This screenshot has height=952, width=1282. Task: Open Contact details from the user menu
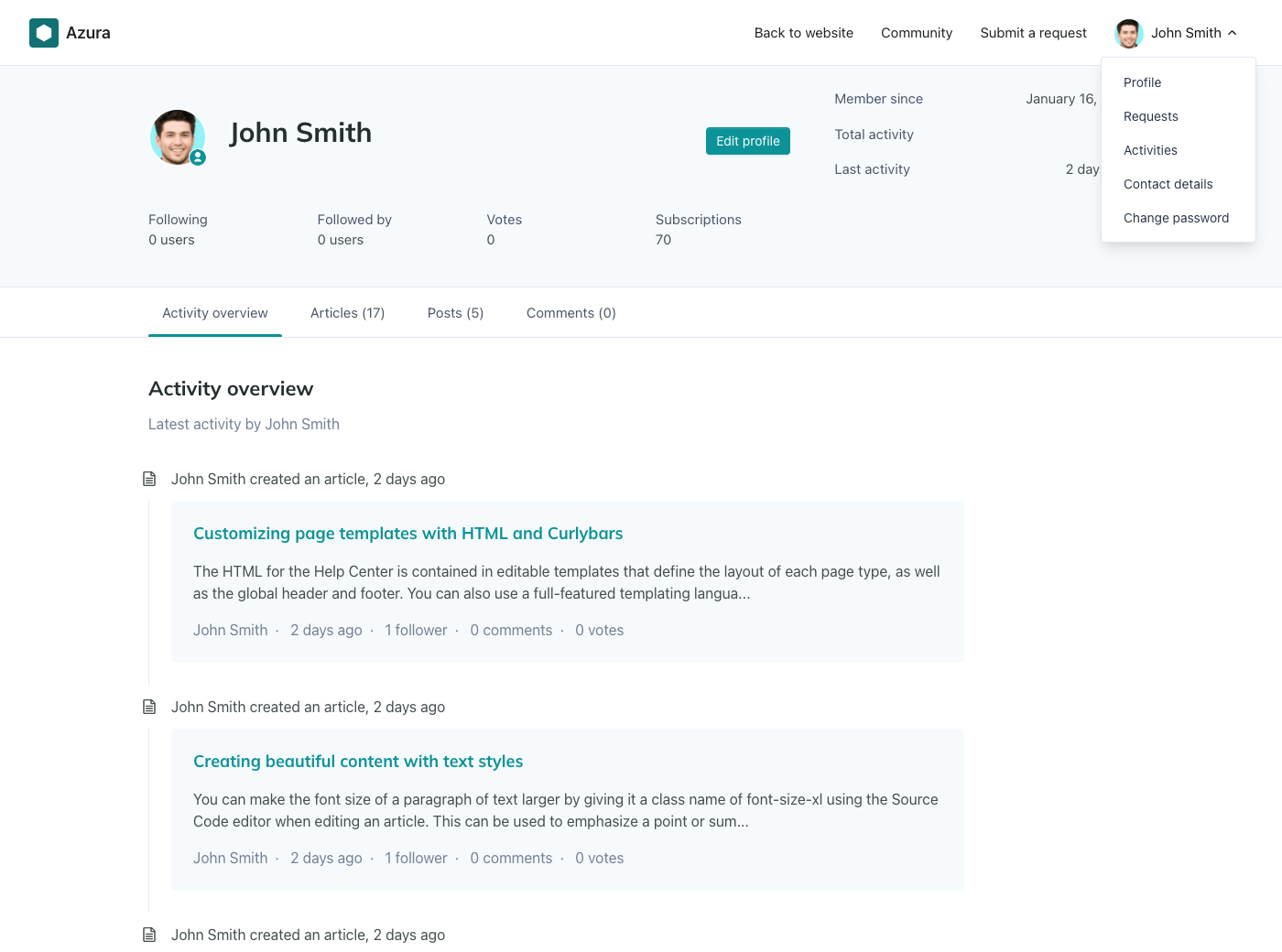pyautogui.click(x=1168, y=184)
